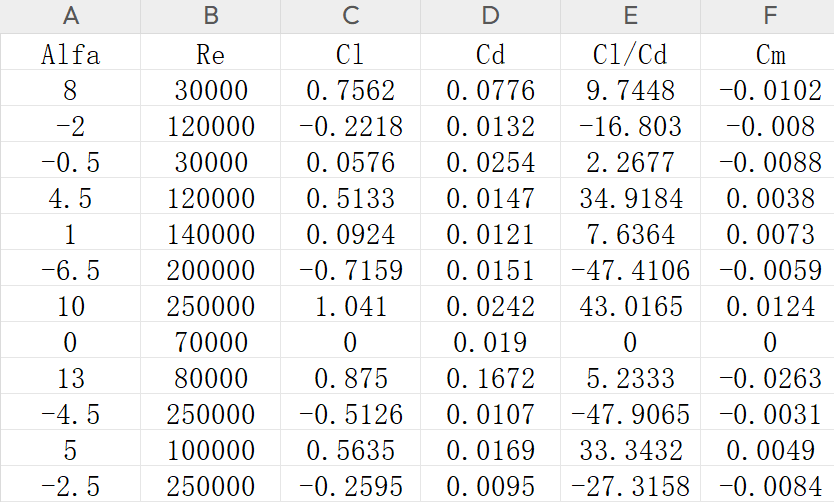Select the 'Cm' header cell

[x=768, y=54]
